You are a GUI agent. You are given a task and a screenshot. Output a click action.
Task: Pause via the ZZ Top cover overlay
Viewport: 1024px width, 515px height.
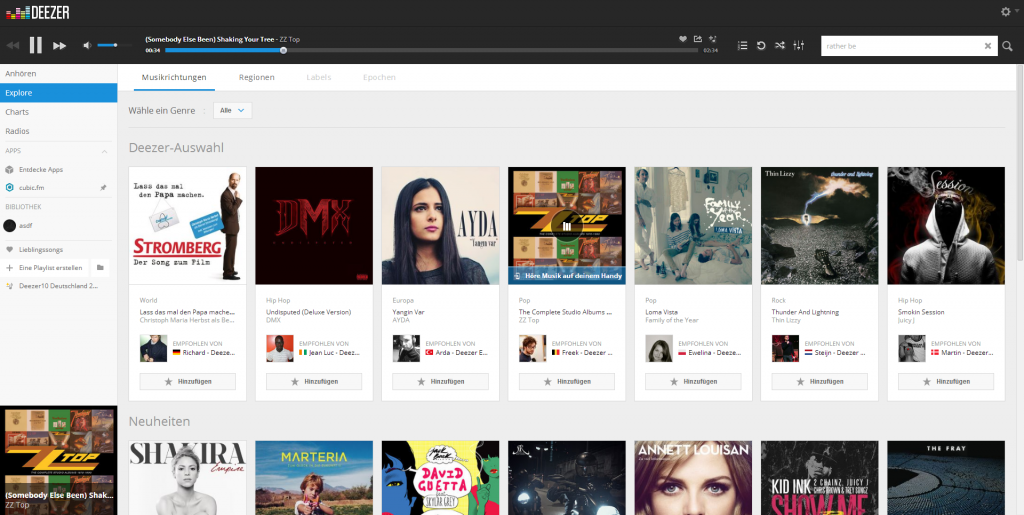(x=567, y=226)
